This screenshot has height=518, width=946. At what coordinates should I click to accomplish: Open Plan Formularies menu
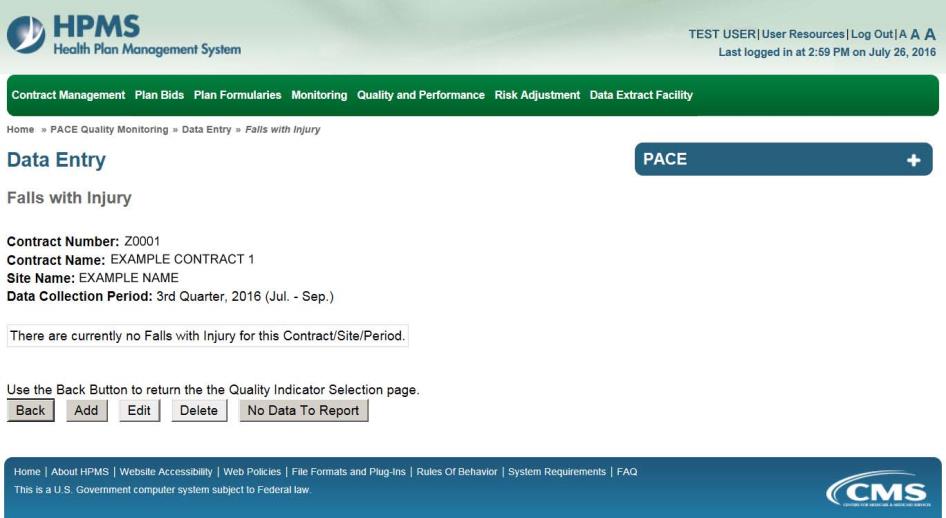(237, 95)
